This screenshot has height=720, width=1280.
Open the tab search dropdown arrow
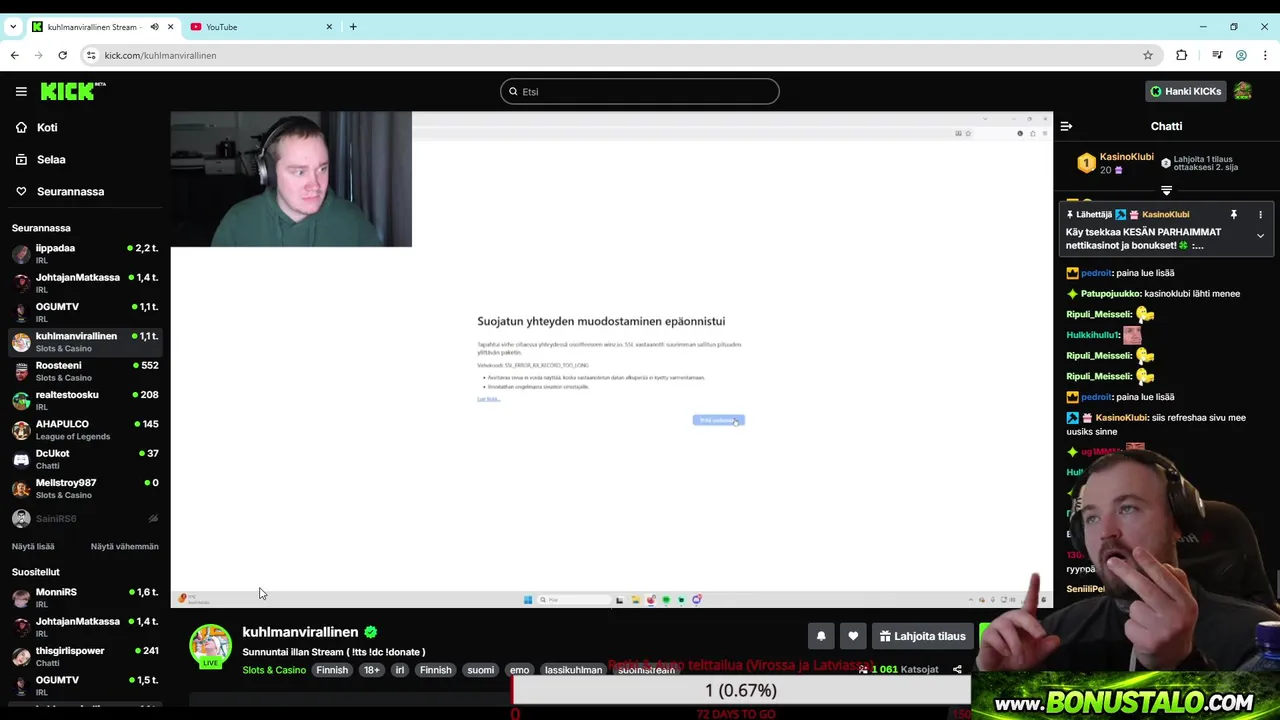point(12,27)
